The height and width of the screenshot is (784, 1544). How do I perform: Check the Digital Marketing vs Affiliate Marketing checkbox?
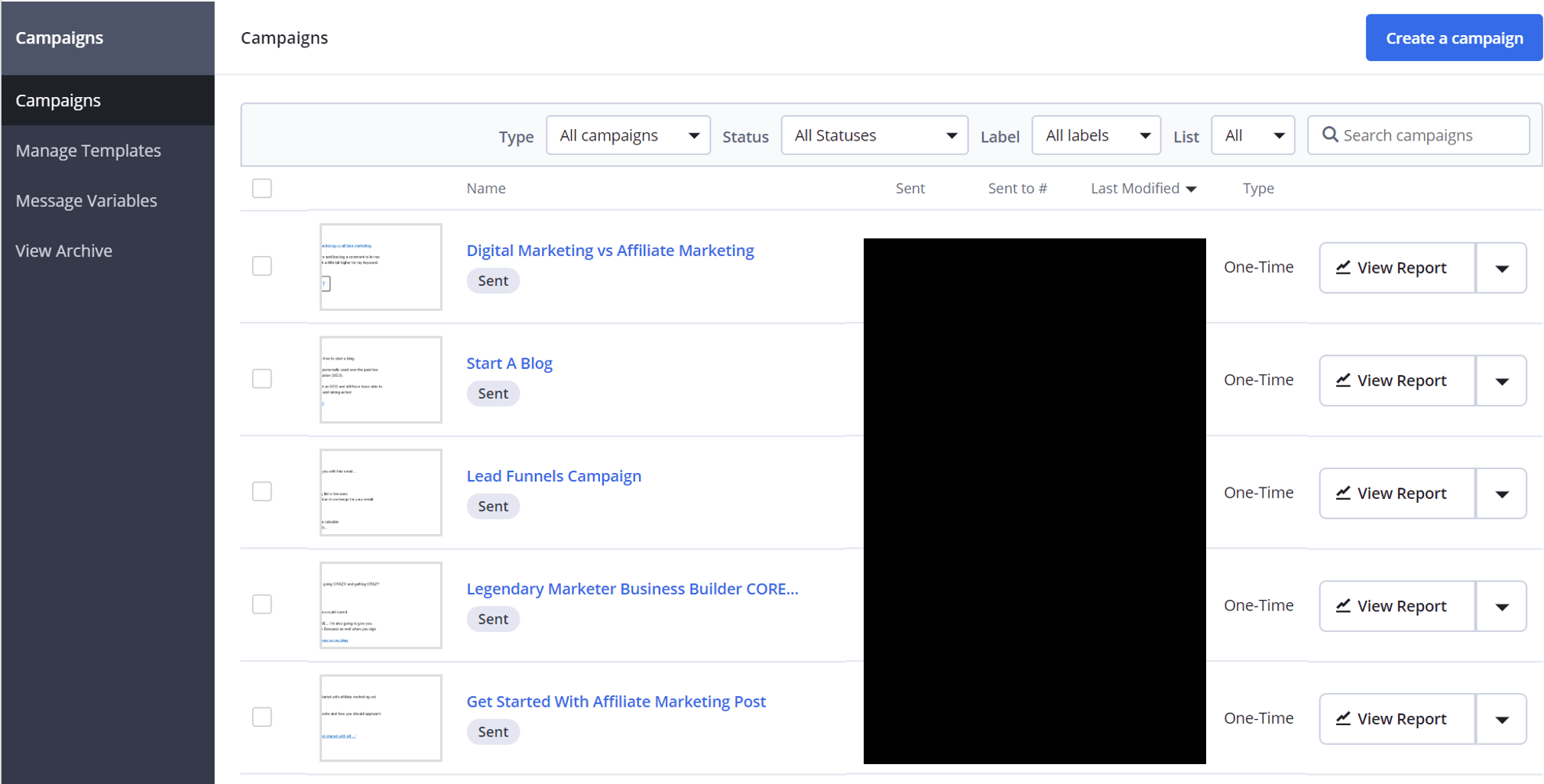point(262,266)
